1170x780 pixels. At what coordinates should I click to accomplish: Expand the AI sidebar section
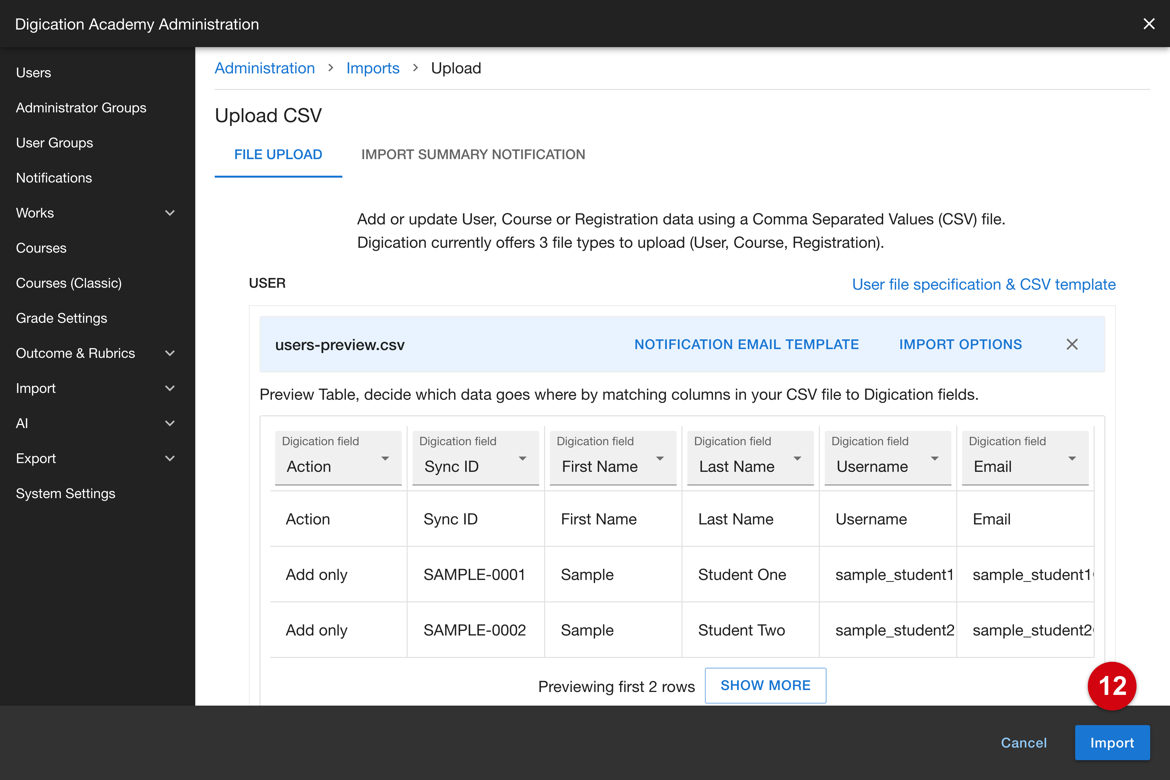pos(97,423)
